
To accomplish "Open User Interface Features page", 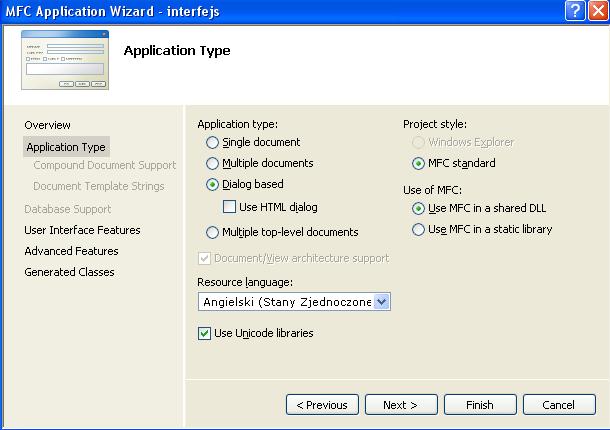I will coord(82,230).
